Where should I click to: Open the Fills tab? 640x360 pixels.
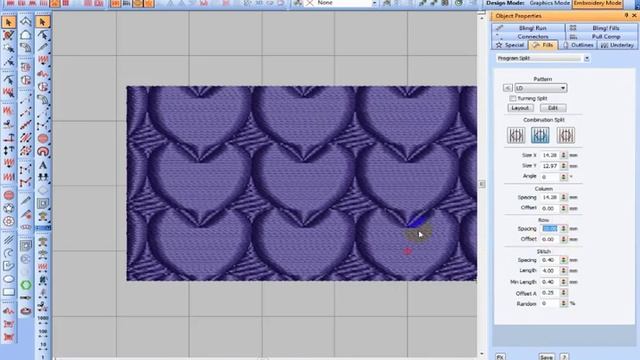tap(543, 45)
